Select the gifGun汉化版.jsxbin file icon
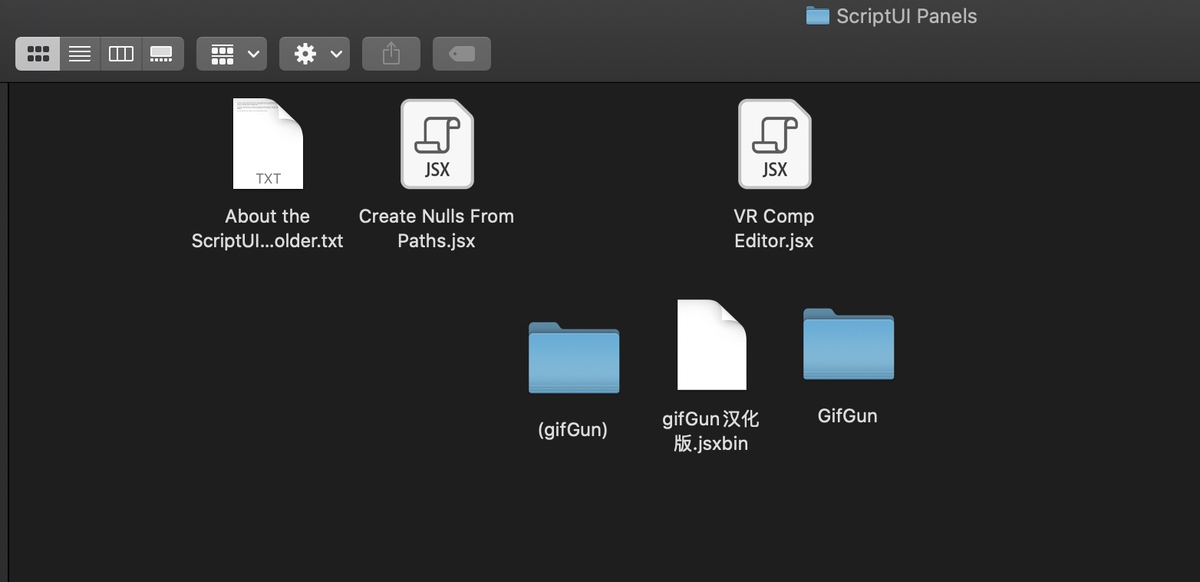 [x=712, y=345]
